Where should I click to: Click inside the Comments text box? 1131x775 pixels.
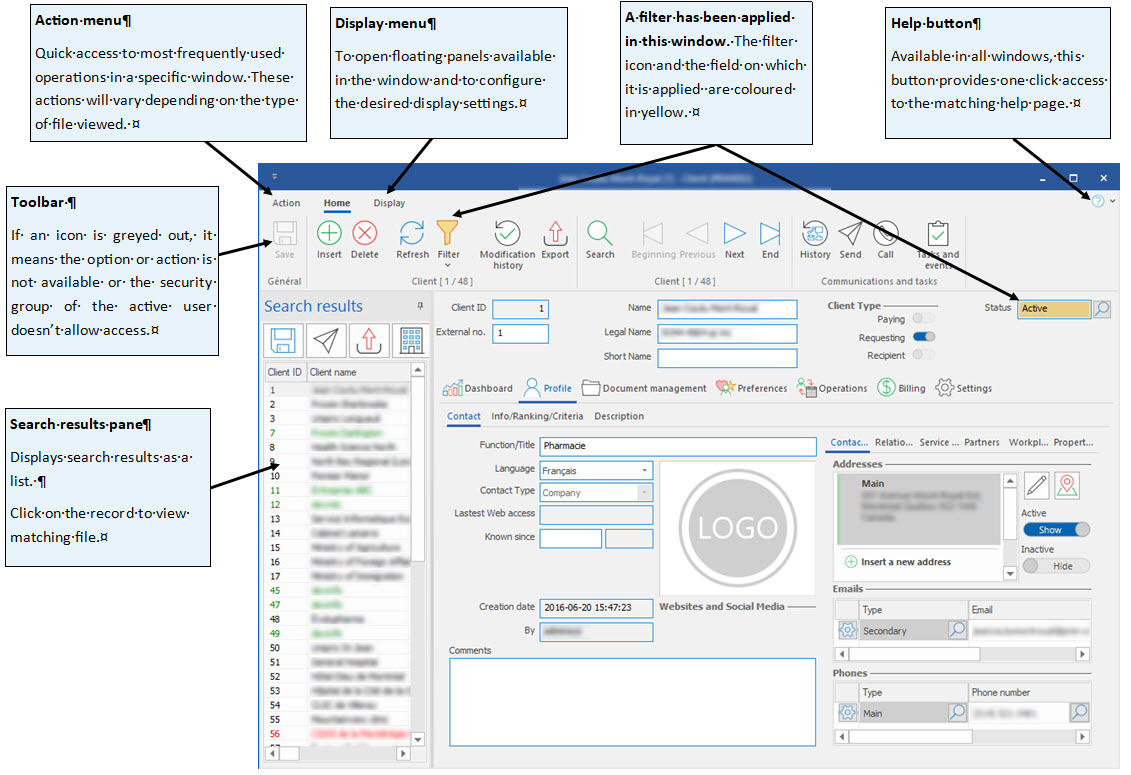point(632,700)
